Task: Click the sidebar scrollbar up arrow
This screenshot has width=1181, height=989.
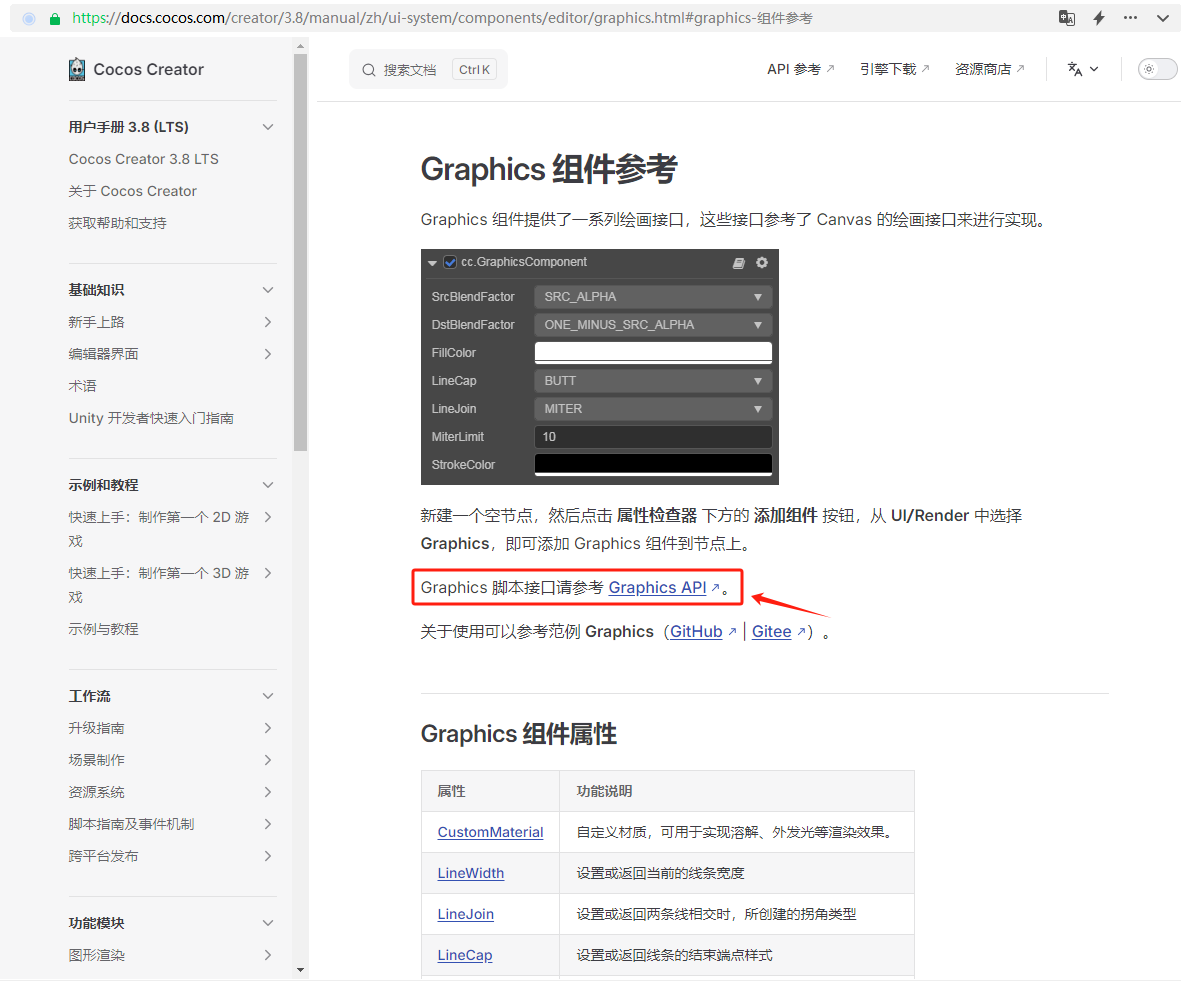Action: point(301,46)
